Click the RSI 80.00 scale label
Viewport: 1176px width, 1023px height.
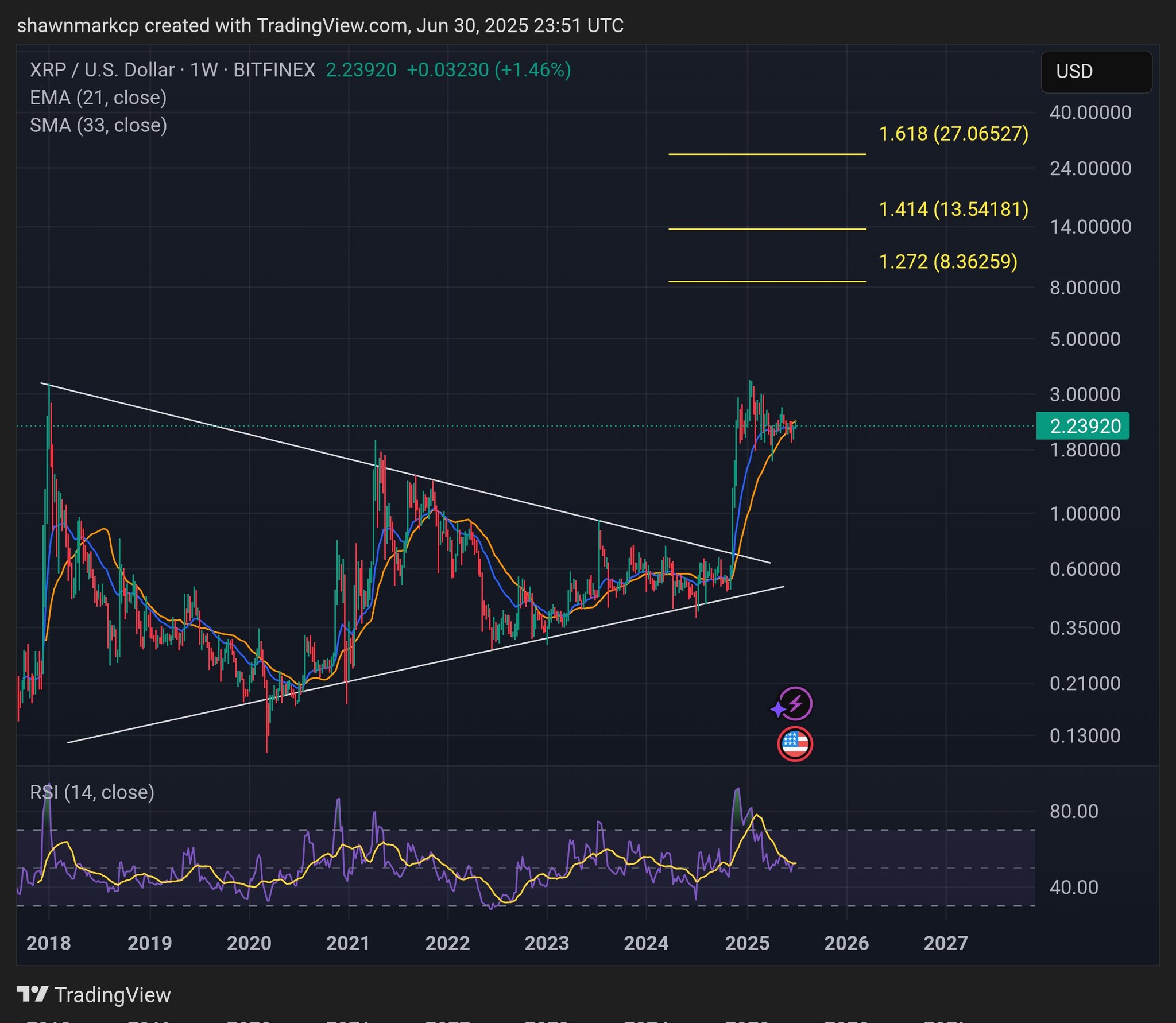pos(1074,811)
